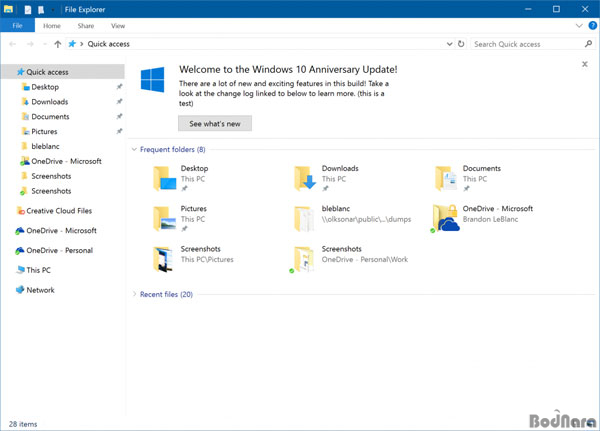This screenshot has width=600, height=431.
Task: Open the recent locations dropdown arrow
Action: pyautogui.click(x=45, y=44)
